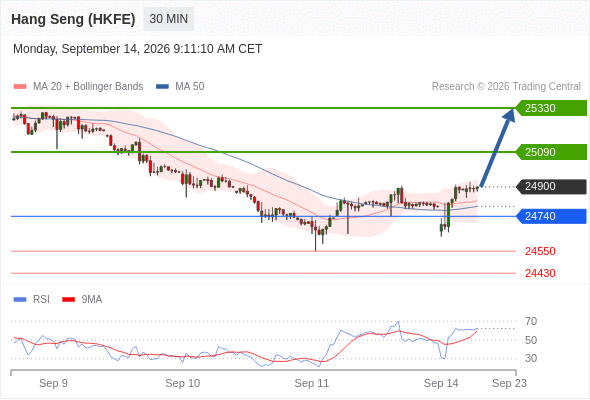Toggle the 9MA red legend entry
This screenshot has width=590, height=400.
82,300
